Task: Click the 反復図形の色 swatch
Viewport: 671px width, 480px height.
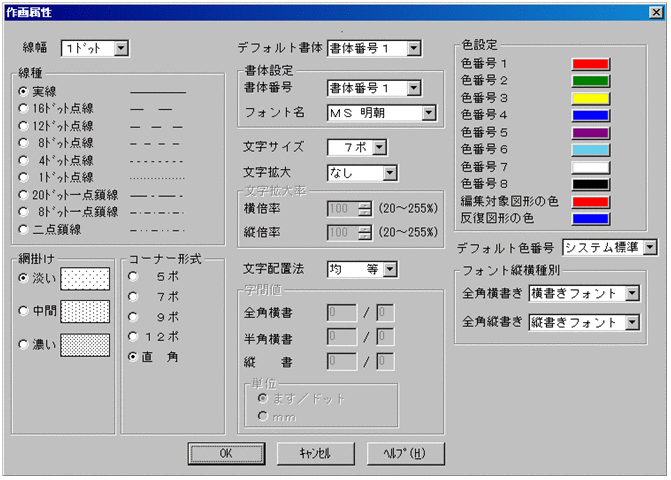Action: pyautogui.click(x=591, y=219)
